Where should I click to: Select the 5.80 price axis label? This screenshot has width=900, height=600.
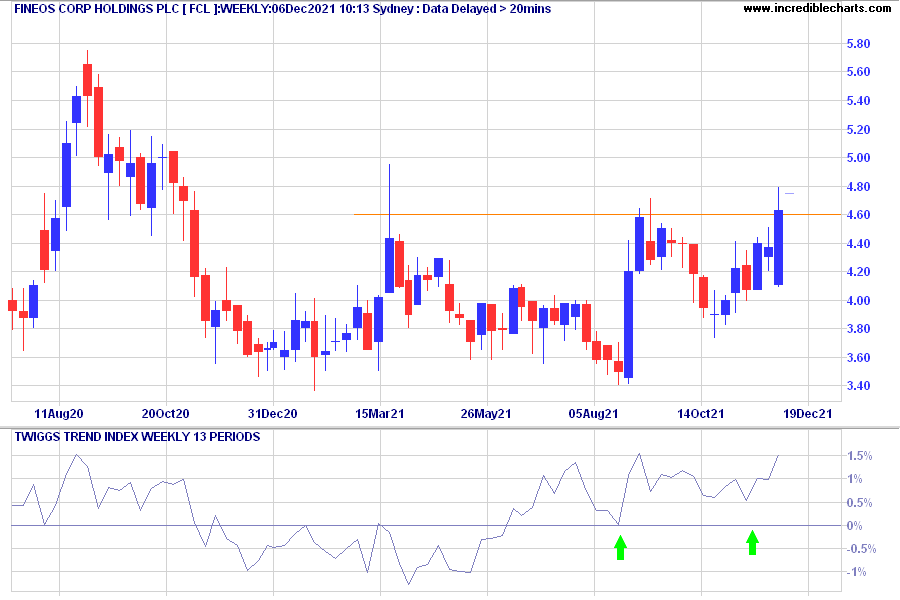coord(858,44)
